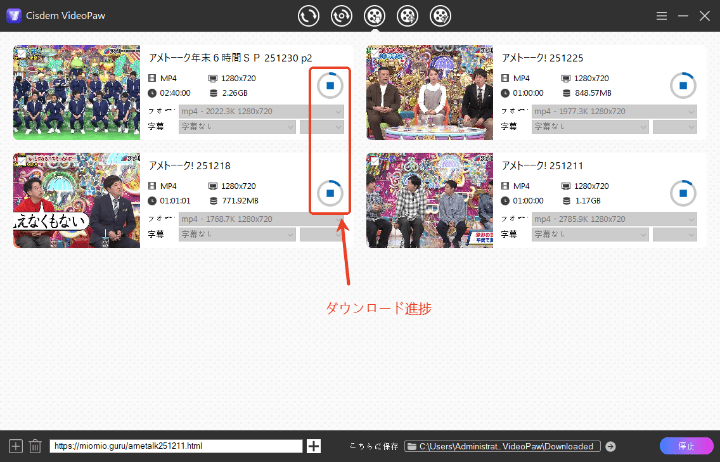Screen dimensions: 720x462
Task: Click the 02:40:00 duration text
Action: [x=175, y=93]
